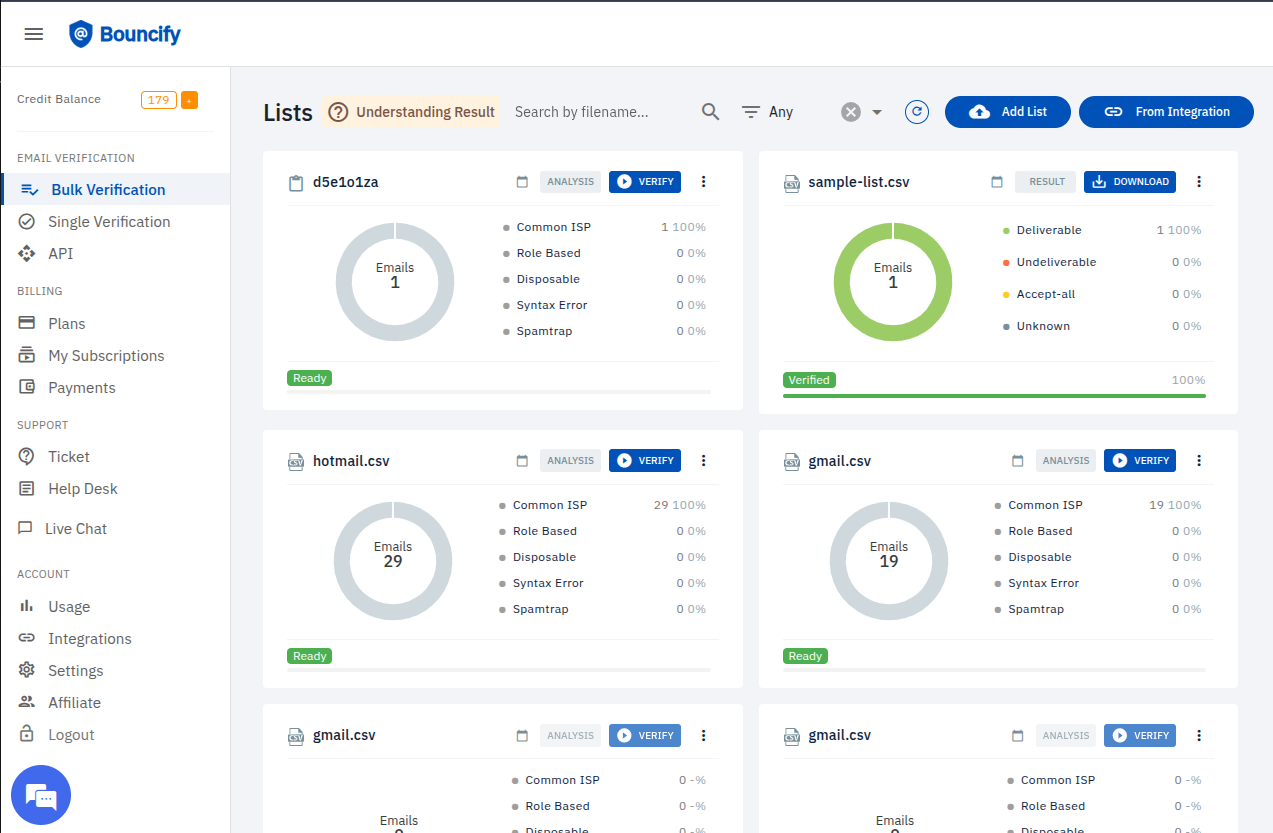
Task: Verify the hotmail.csv list
Action: pyautogui.click(x=644, y=460)
